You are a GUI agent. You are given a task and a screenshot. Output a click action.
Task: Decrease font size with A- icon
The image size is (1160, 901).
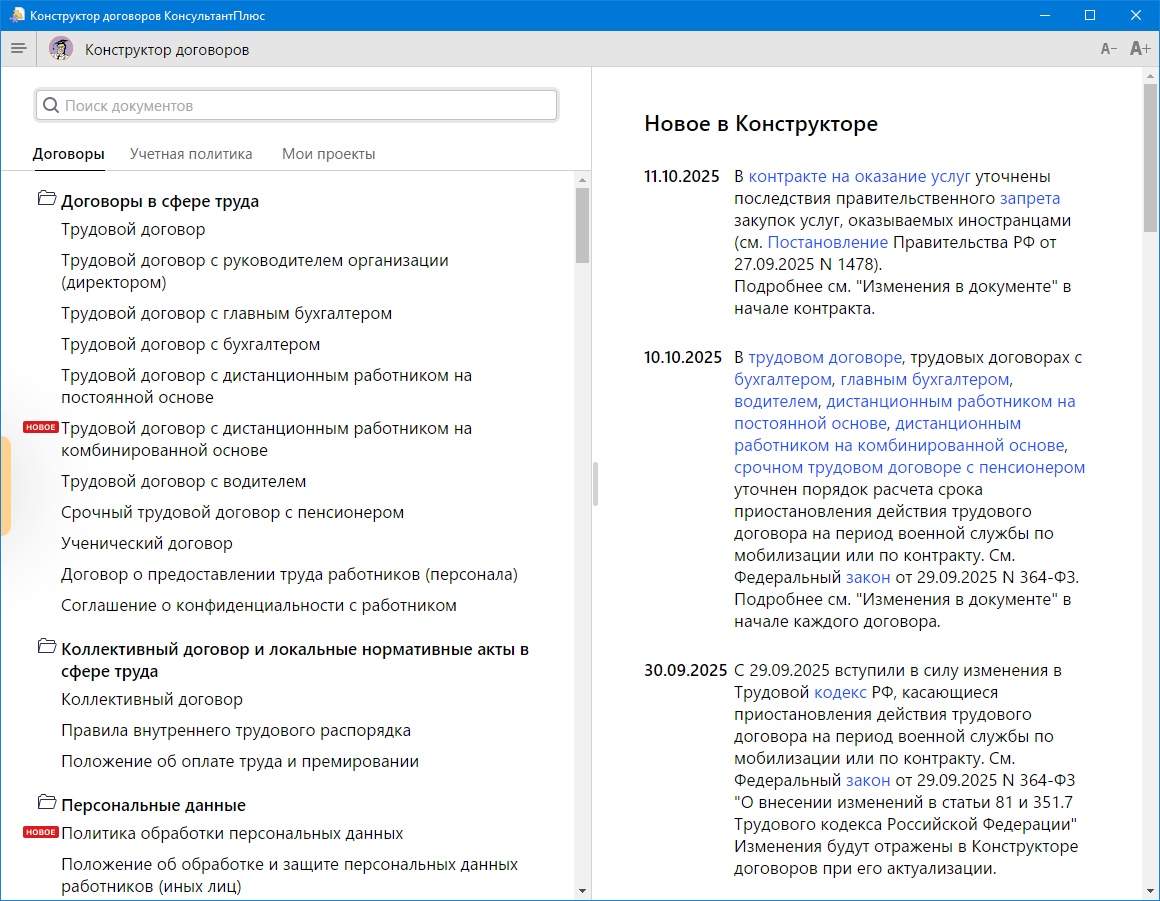click(x=1108, y=49)
